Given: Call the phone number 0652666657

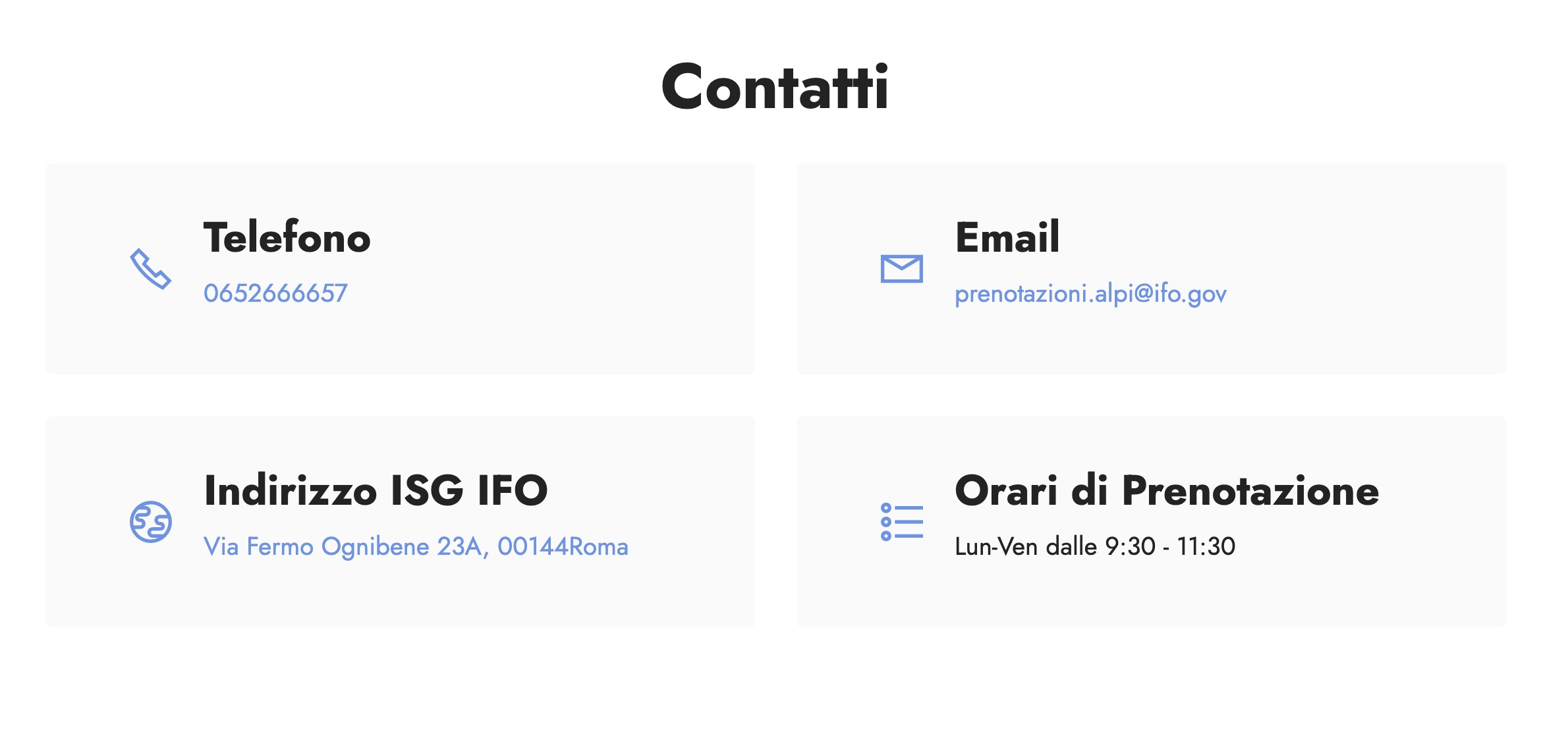Looking at the screenshot, I should pos(275,293).
